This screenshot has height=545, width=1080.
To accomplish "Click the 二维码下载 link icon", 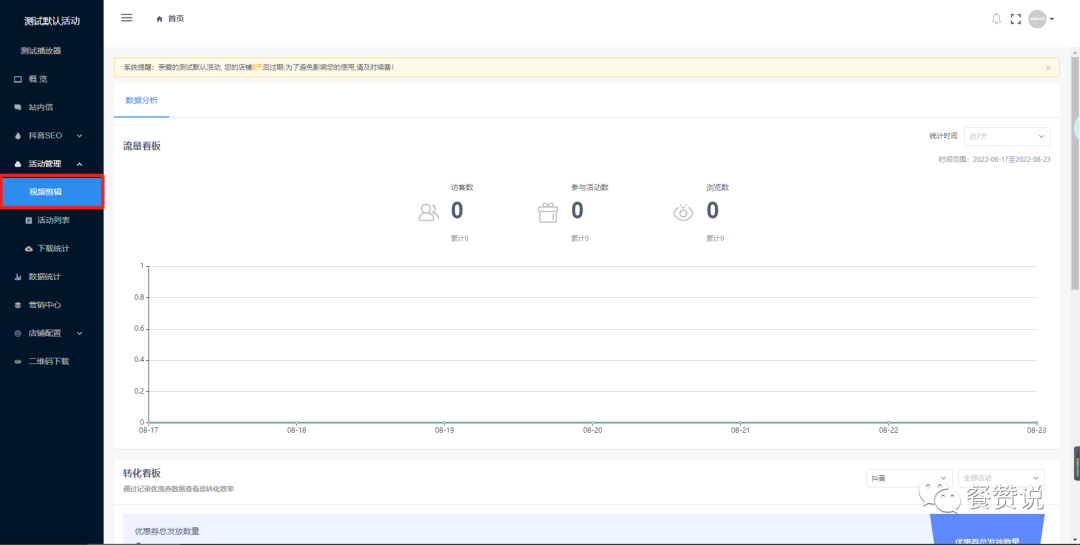I will coord(18,362).
